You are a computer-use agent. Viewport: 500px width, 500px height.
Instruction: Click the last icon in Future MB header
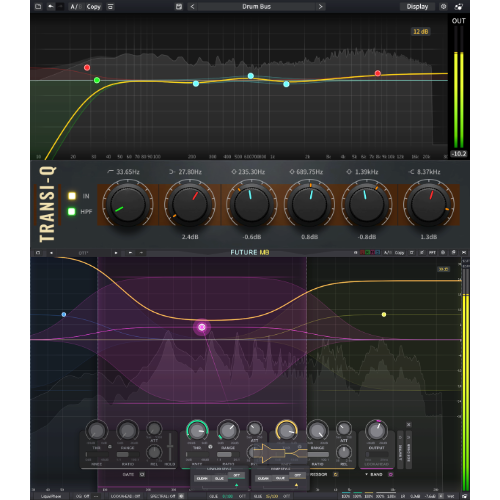[464, 253]
